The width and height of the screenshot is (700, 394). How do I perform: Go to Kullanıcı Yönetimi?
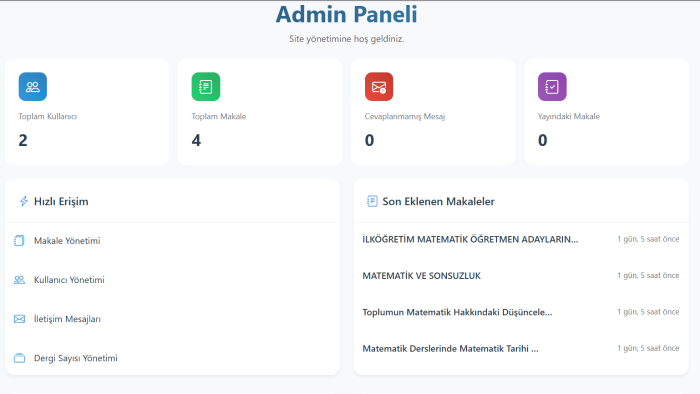[x=69, y=280]
